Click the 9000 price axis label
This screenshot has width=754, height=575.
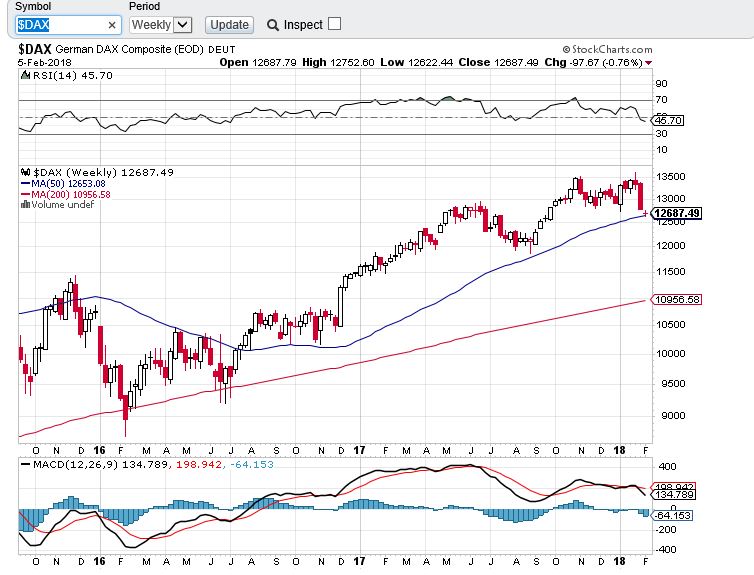coord(673,416)
